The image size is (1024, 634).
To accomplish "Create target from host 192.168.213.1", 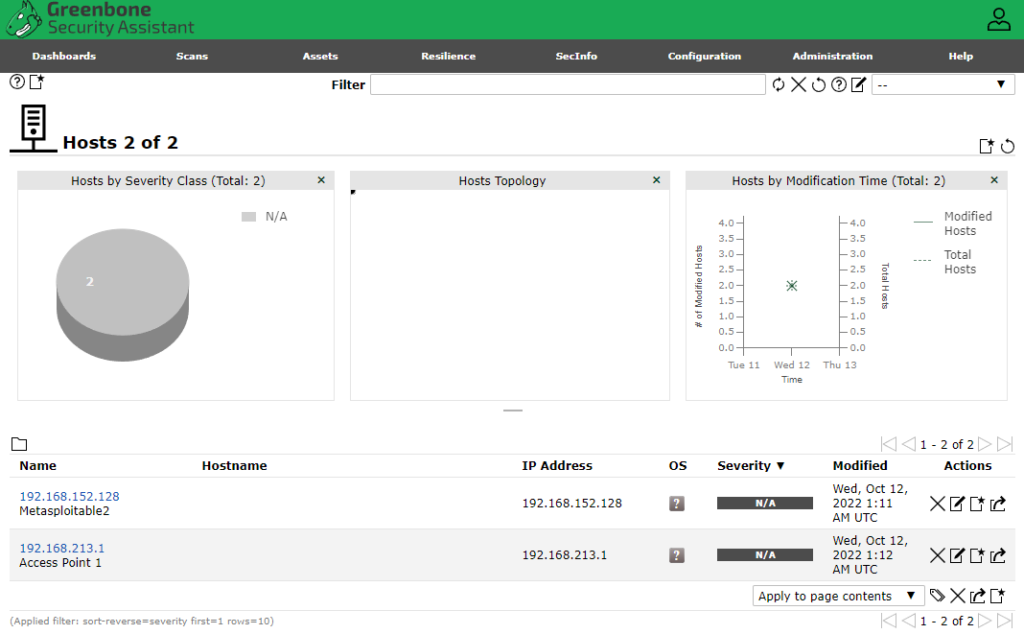I will [977, 556].
